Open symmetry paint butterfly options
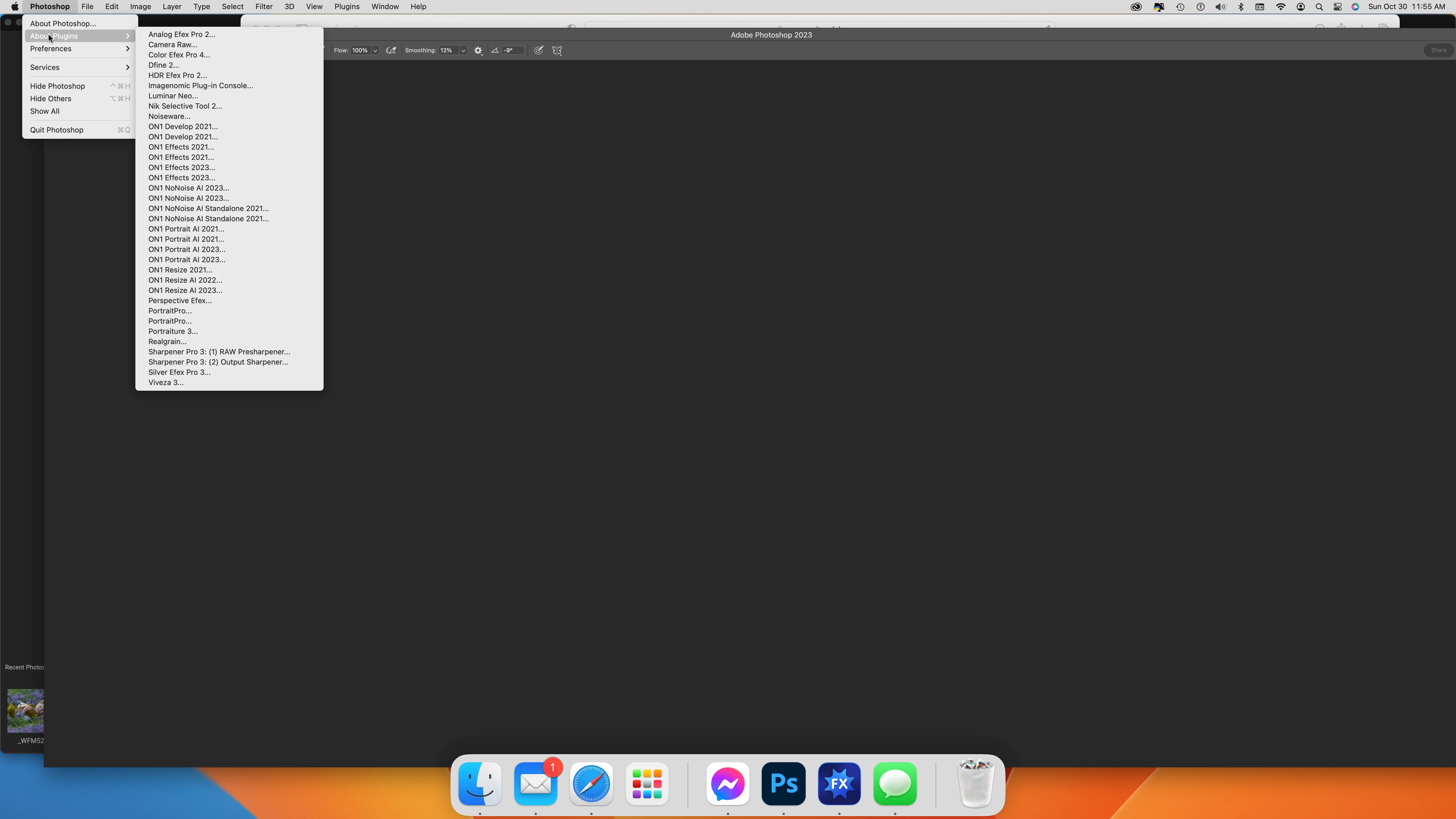The image size is (1456, 819). coord(557,50)
